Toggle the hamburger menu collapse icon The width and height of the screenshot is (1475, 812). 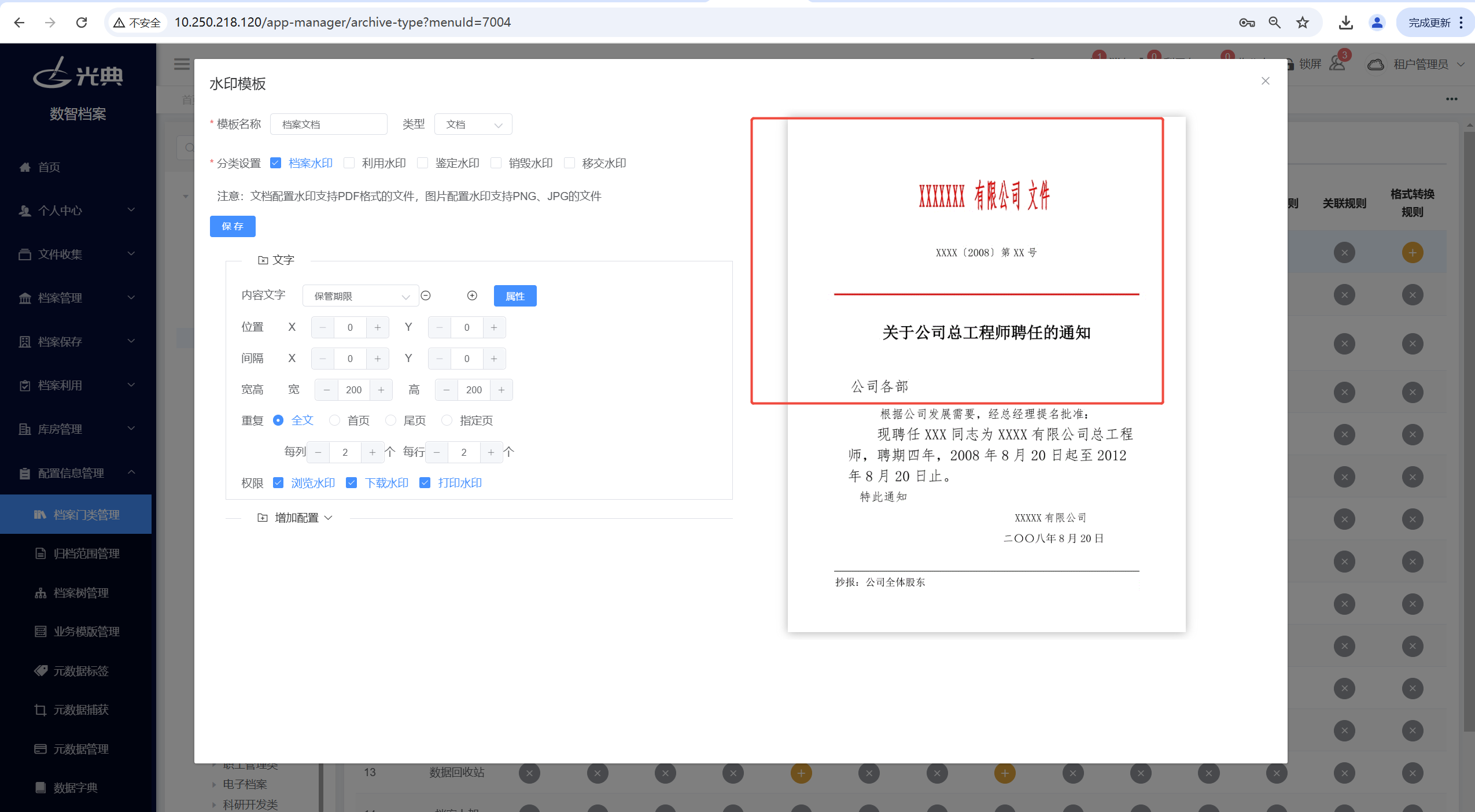[x=182, y=64]
